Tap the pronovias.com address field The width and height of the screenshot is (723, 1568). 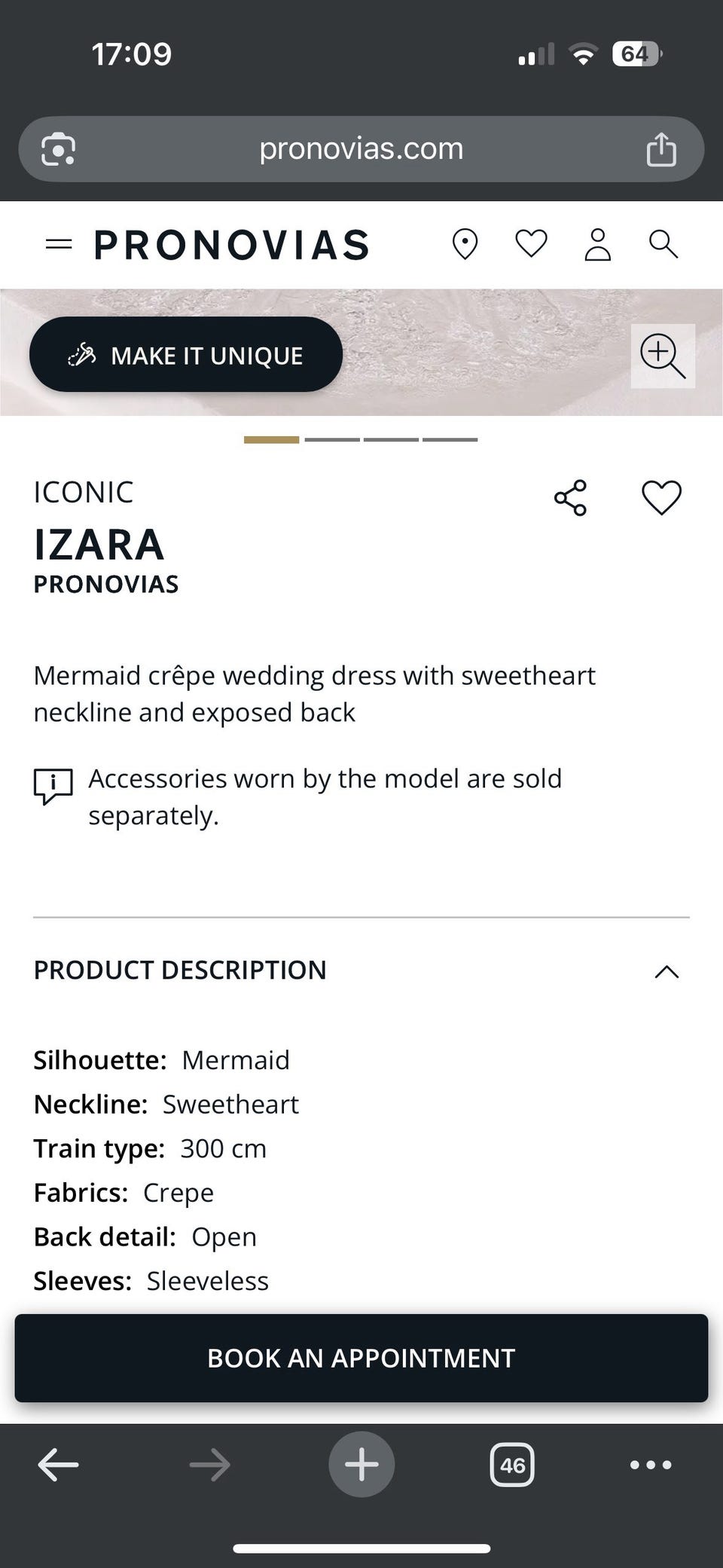361,149
